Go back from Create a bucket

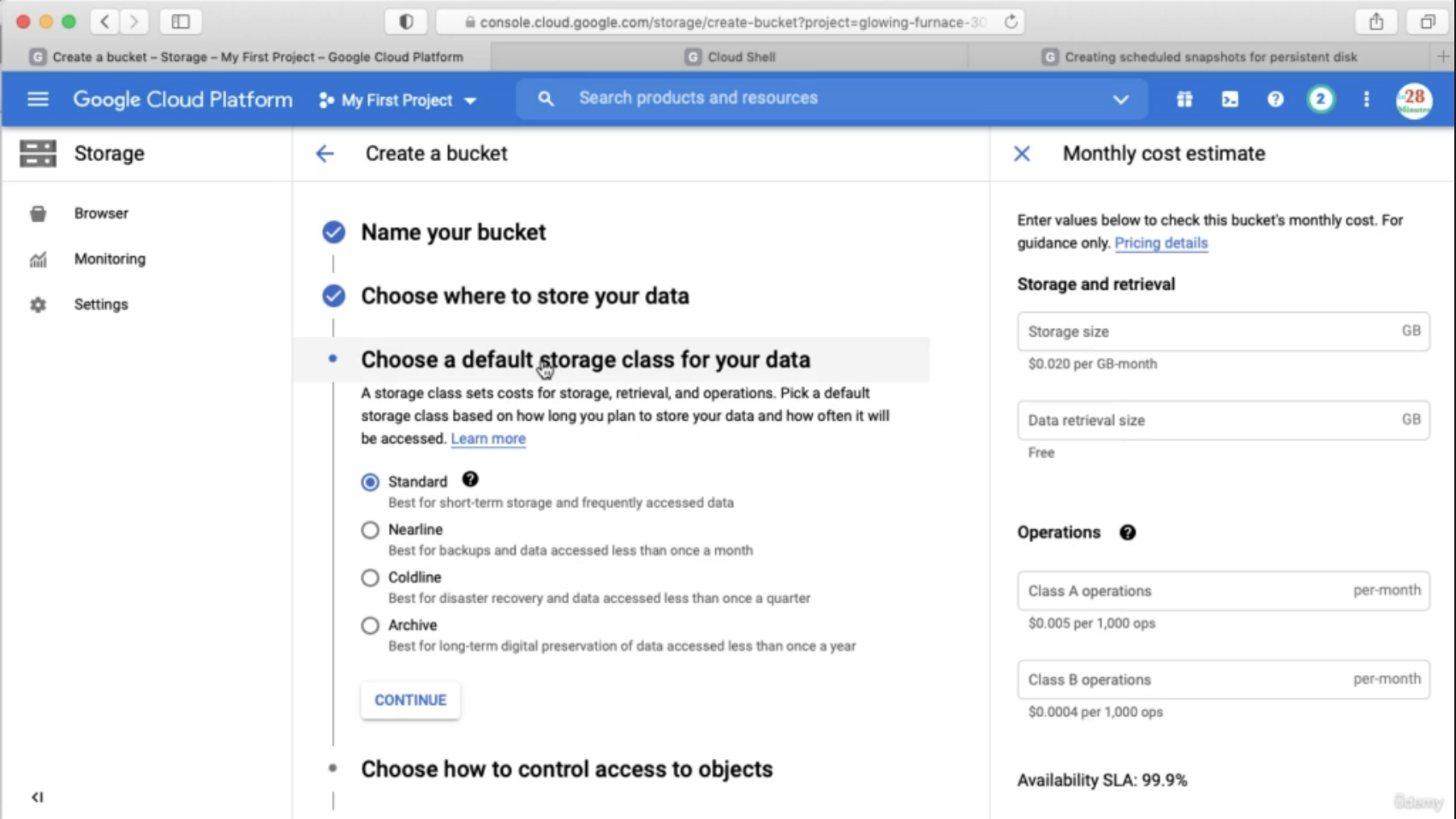pos(325,153)
